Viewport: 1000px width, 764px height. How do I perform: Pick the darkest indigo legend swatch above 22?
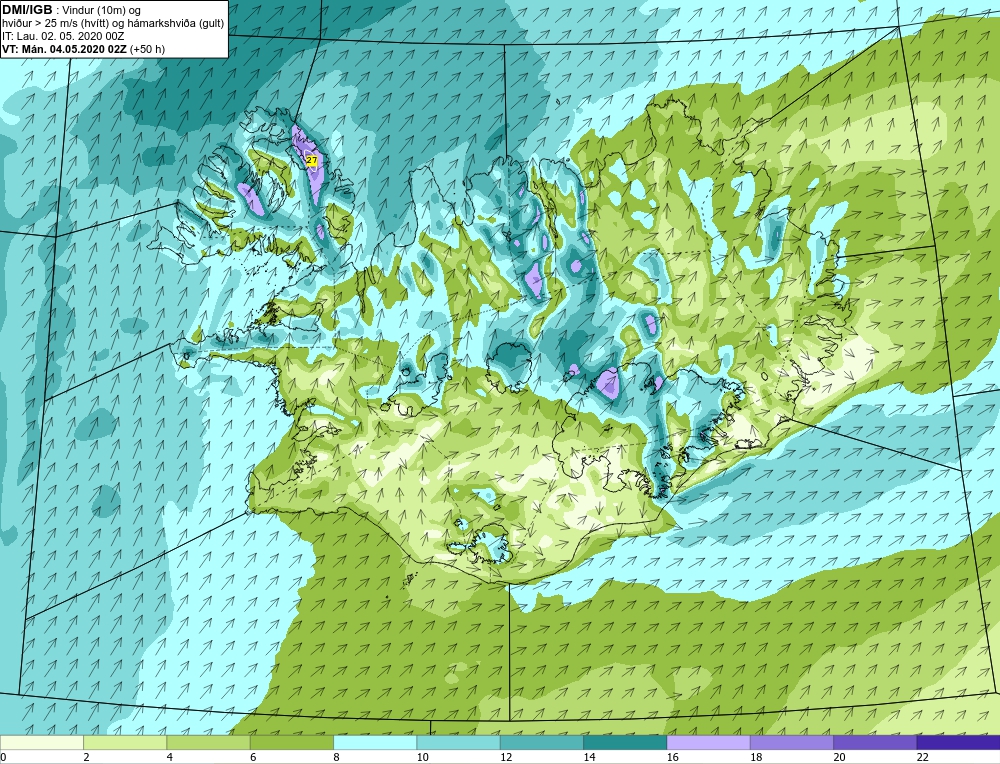(958, 742)
